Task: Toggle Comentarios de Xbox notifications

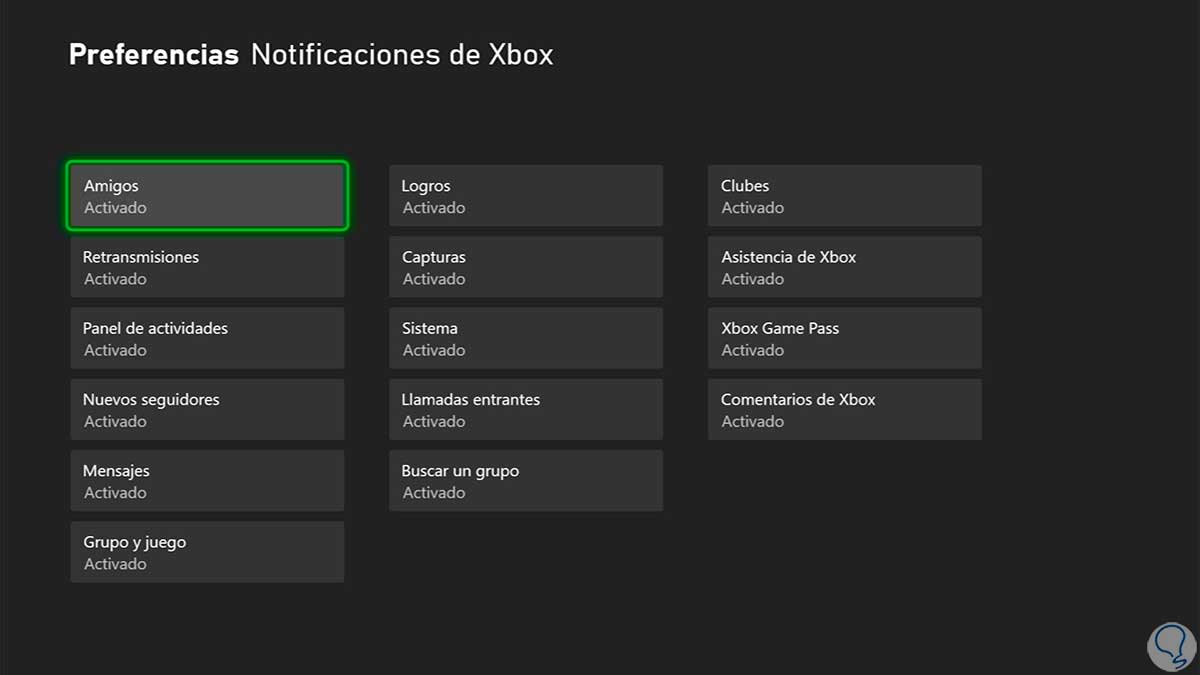Action: pos(845,410)
